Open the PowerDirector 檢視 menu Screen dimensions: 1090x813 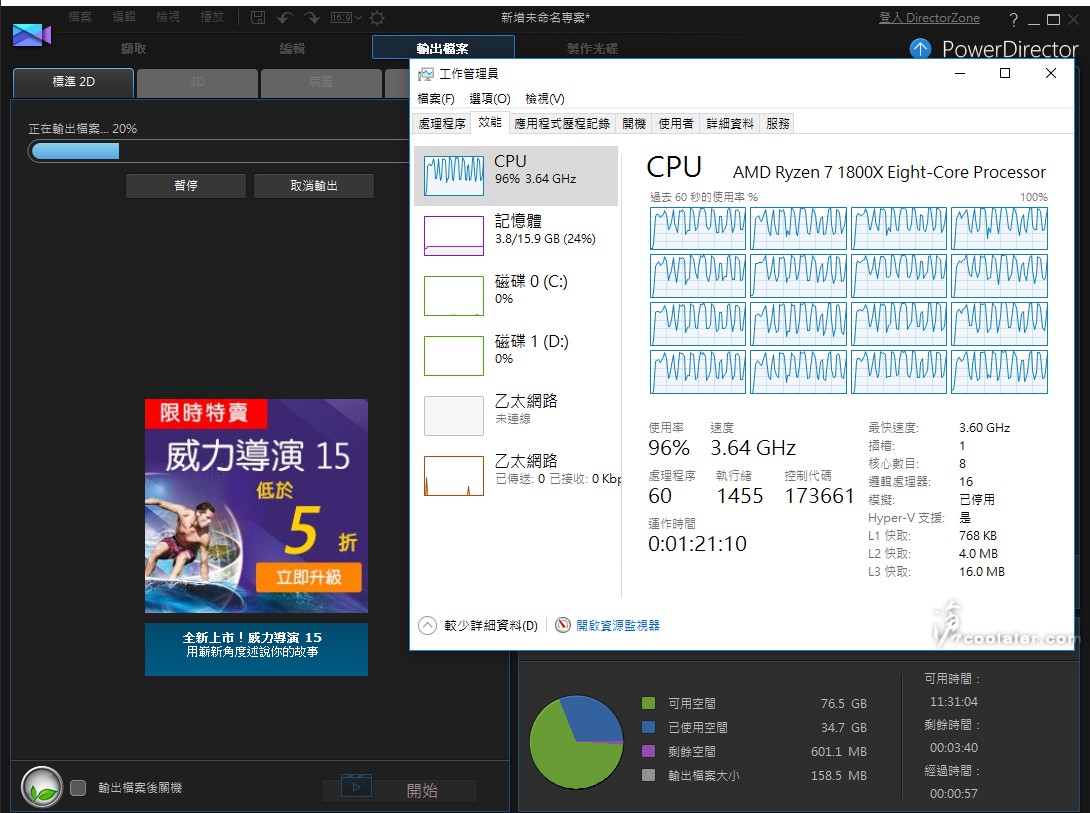tap(168, 17)
